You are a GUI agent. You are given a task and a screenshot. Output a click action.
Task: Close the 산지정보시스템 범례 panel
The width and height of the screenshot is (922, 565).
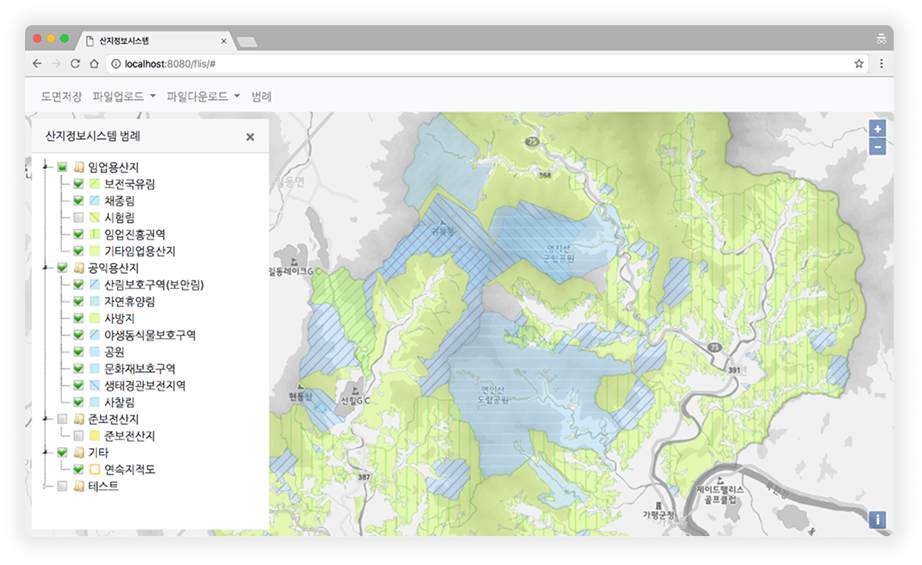point(250,137)
